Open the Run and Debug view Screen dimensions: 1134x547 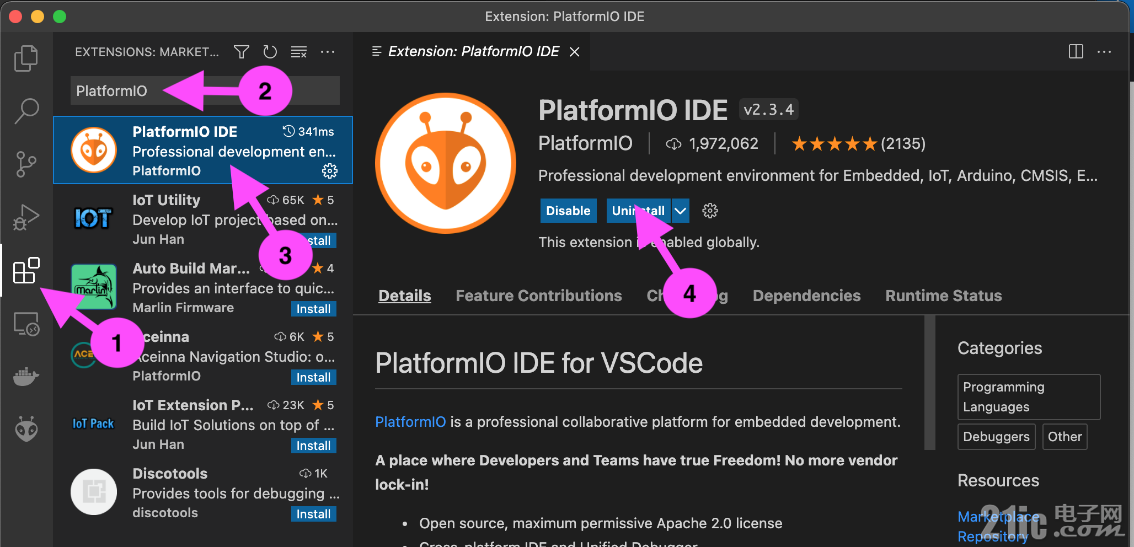(27, 218)
